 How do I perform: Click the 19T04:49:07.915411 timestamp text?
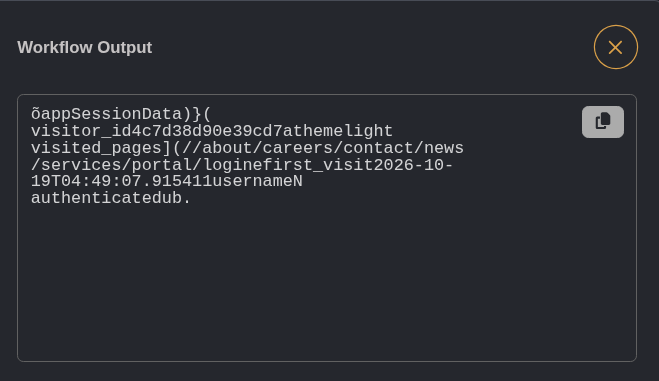[121, 181]
